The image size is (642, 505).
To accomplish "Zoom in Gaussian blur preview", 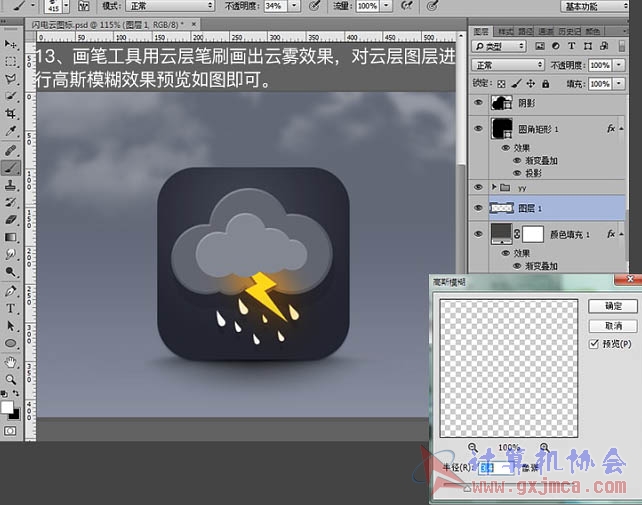I will (544, 447).
